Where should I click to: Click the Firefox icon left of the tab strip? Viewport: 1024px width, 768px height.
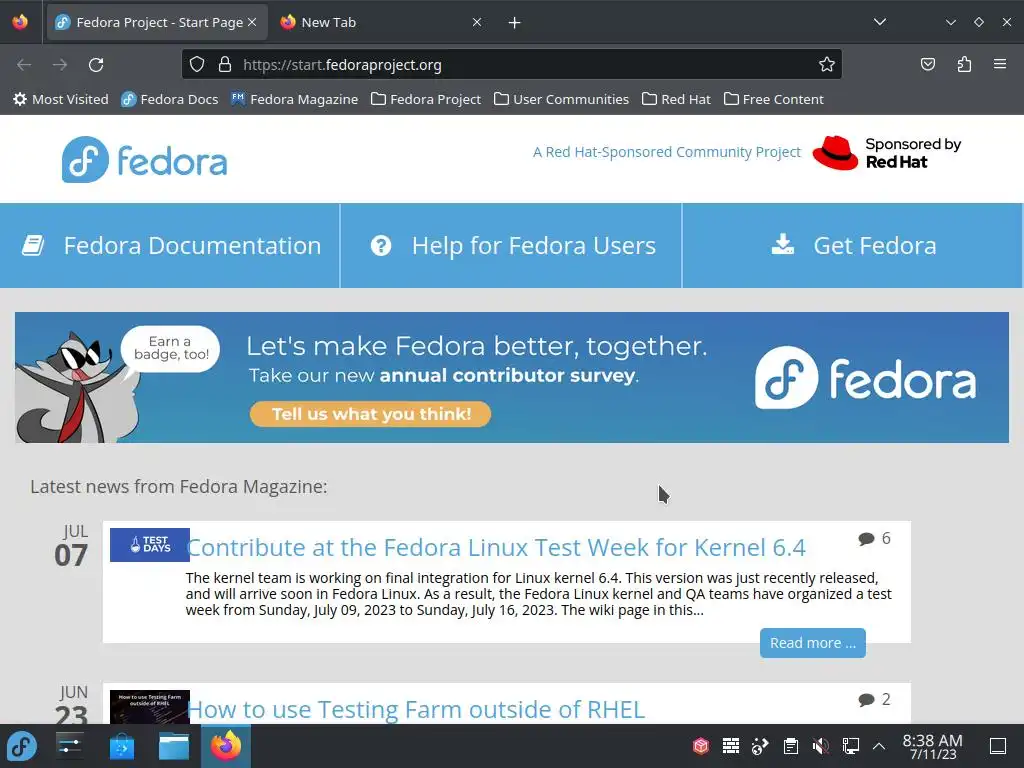tap(20, 22)
